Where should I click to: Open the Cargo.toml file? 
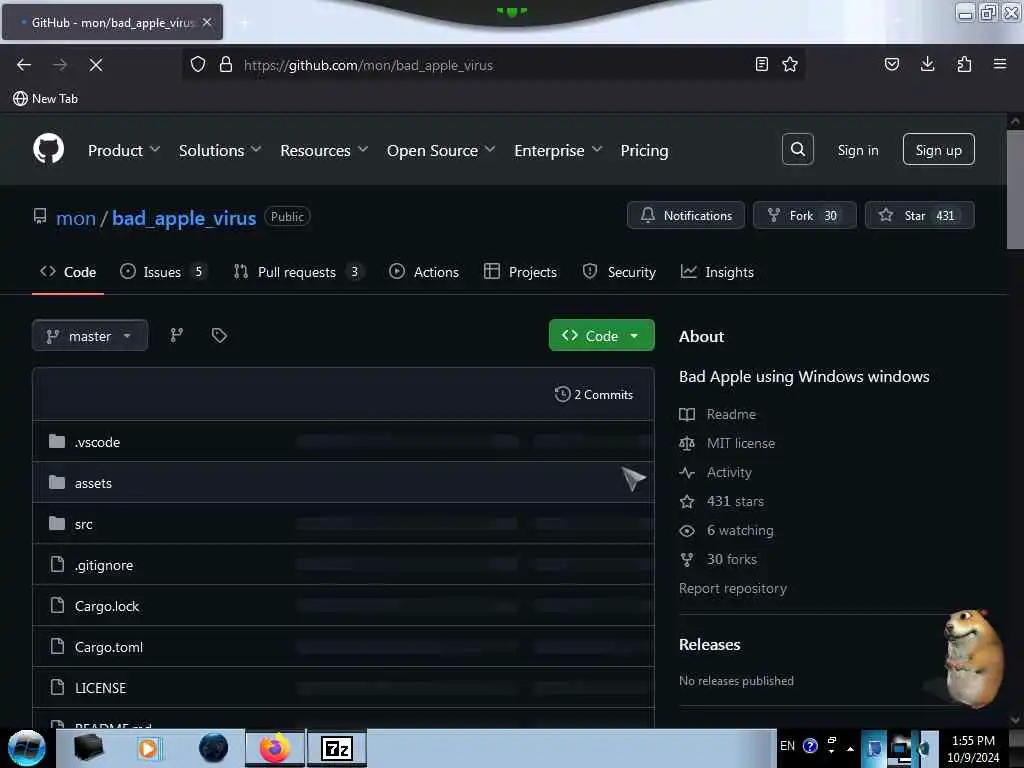(109, 648)
